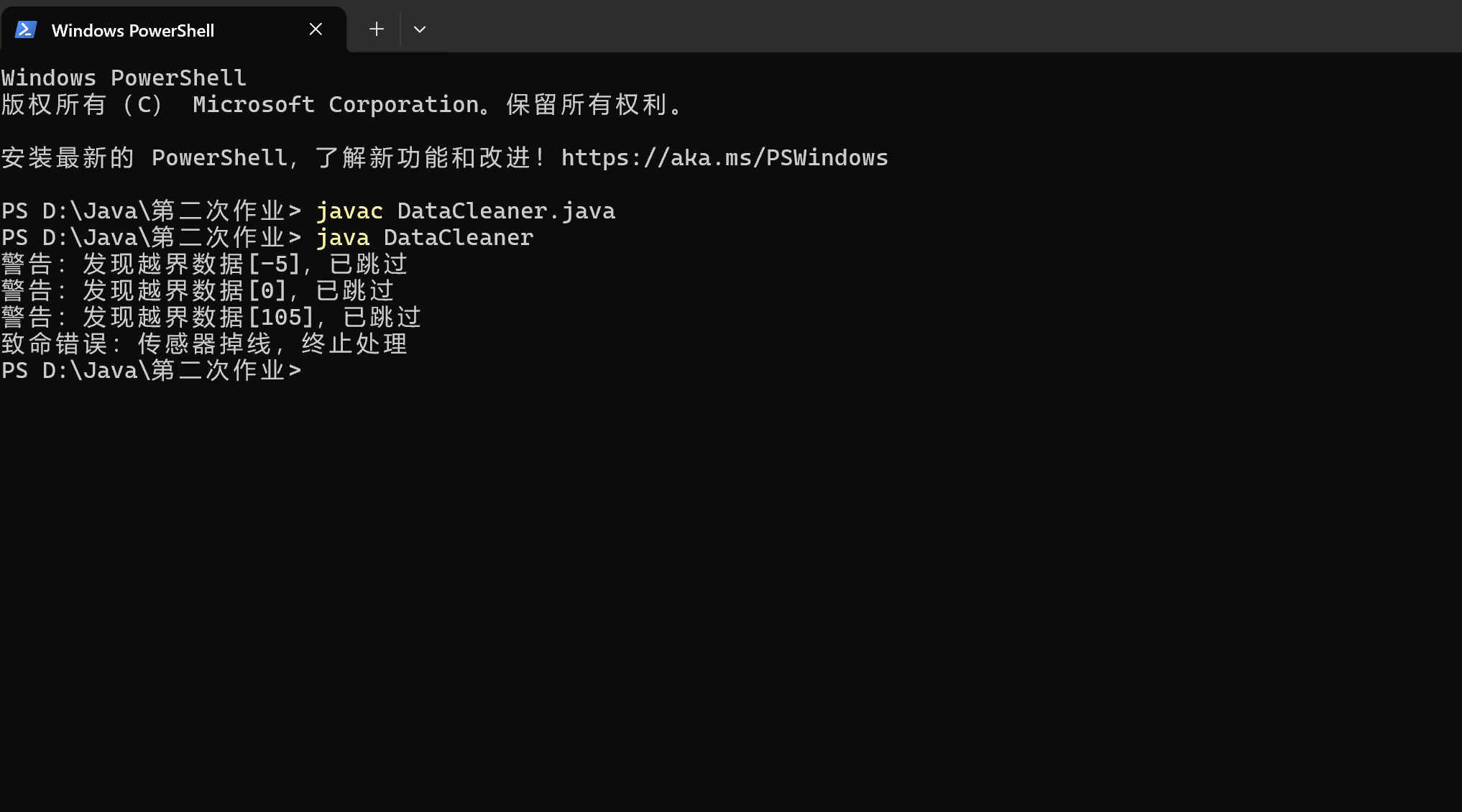This screenshot has width=1462, height=812.
Task: Click the DataCleaner.java filename text
Action: [x=506, y=211]
